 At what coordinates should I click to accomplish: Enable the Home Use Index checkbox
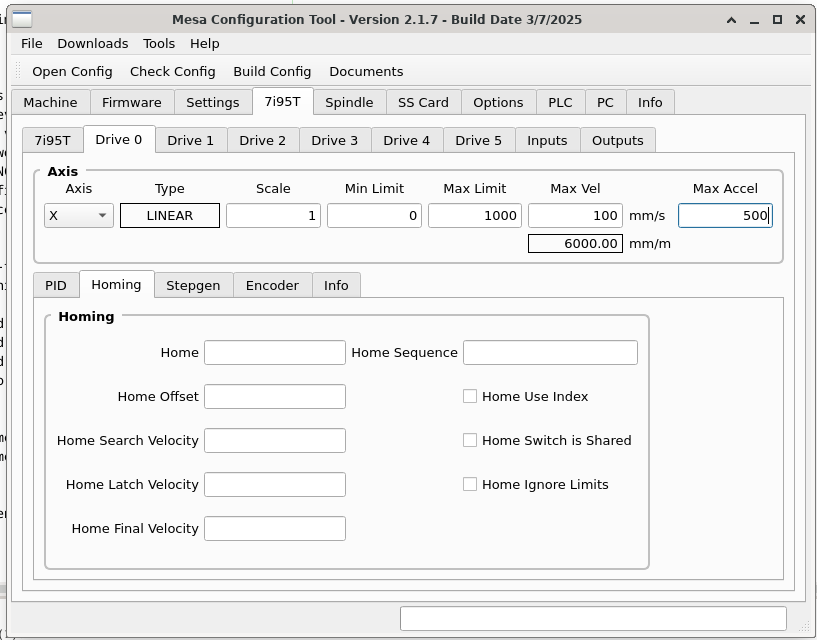click(x=470, y=396)
